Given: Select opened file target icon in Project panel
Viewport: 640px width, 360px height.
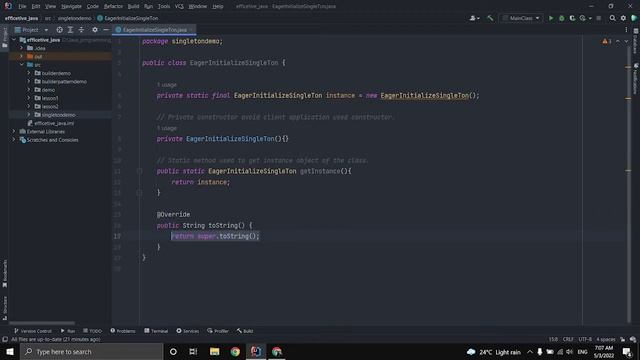Looking at the screenshot, I should point(60,30).
